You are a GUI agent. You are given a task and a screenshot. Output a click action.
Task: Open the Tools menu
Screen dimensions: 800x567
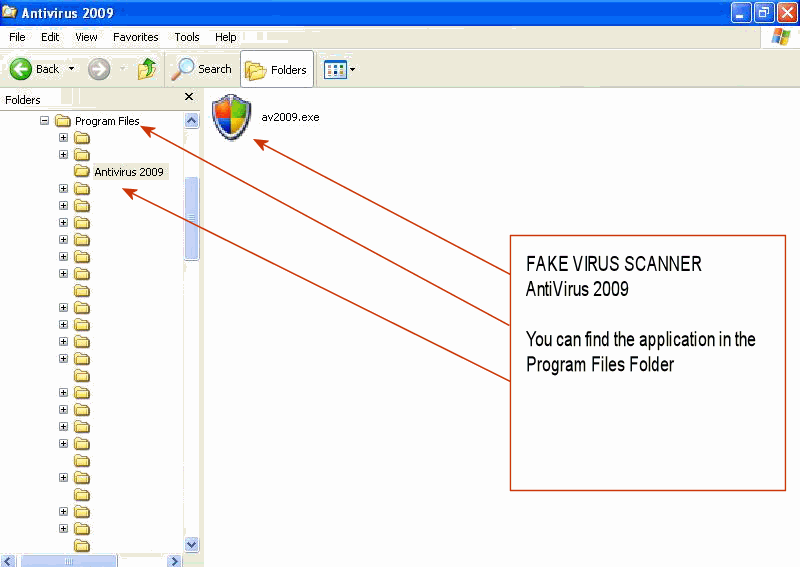click(187, 37)
